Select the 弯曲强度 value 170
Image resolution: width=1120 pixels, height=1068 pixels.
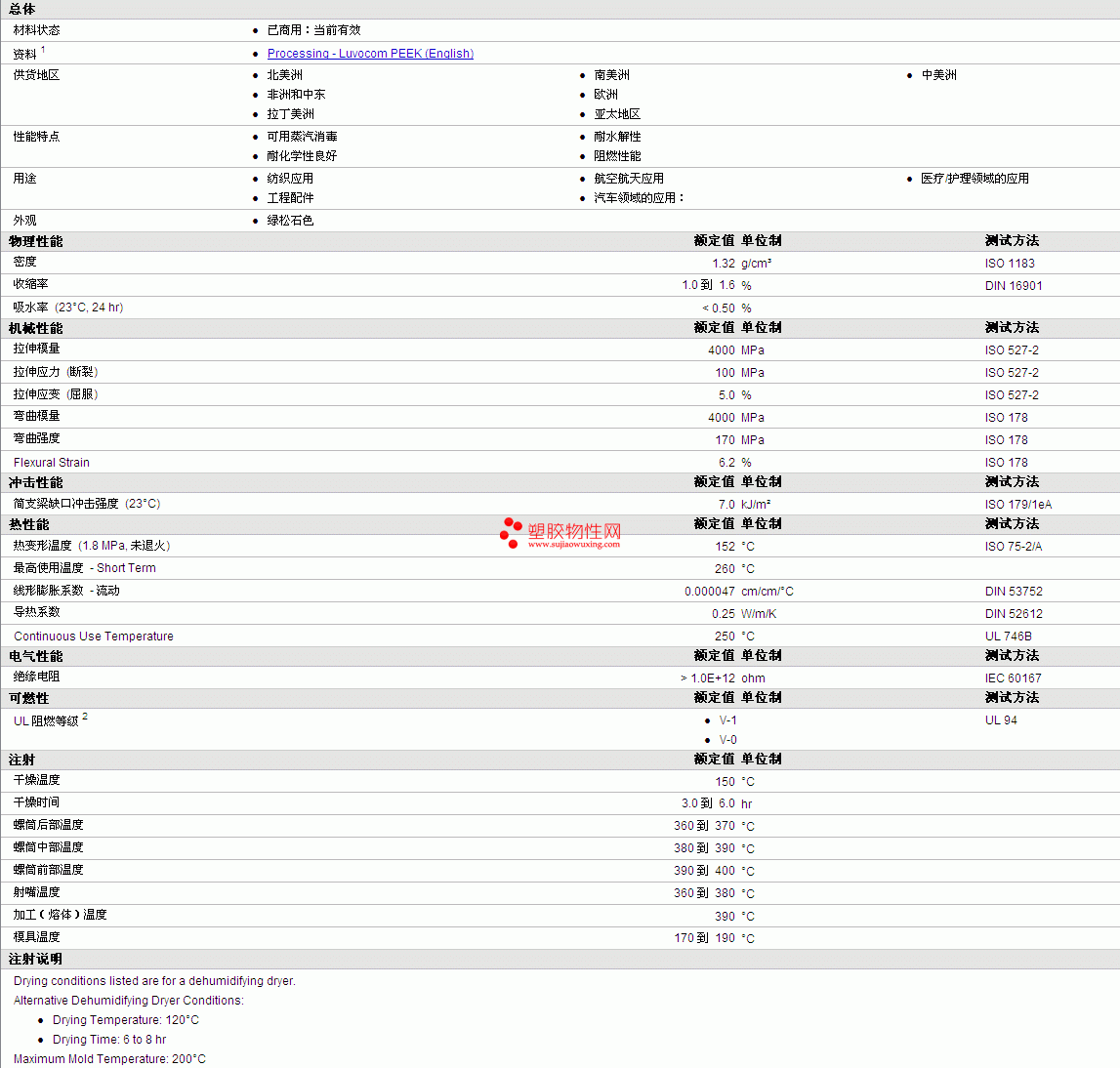(725, 440)
